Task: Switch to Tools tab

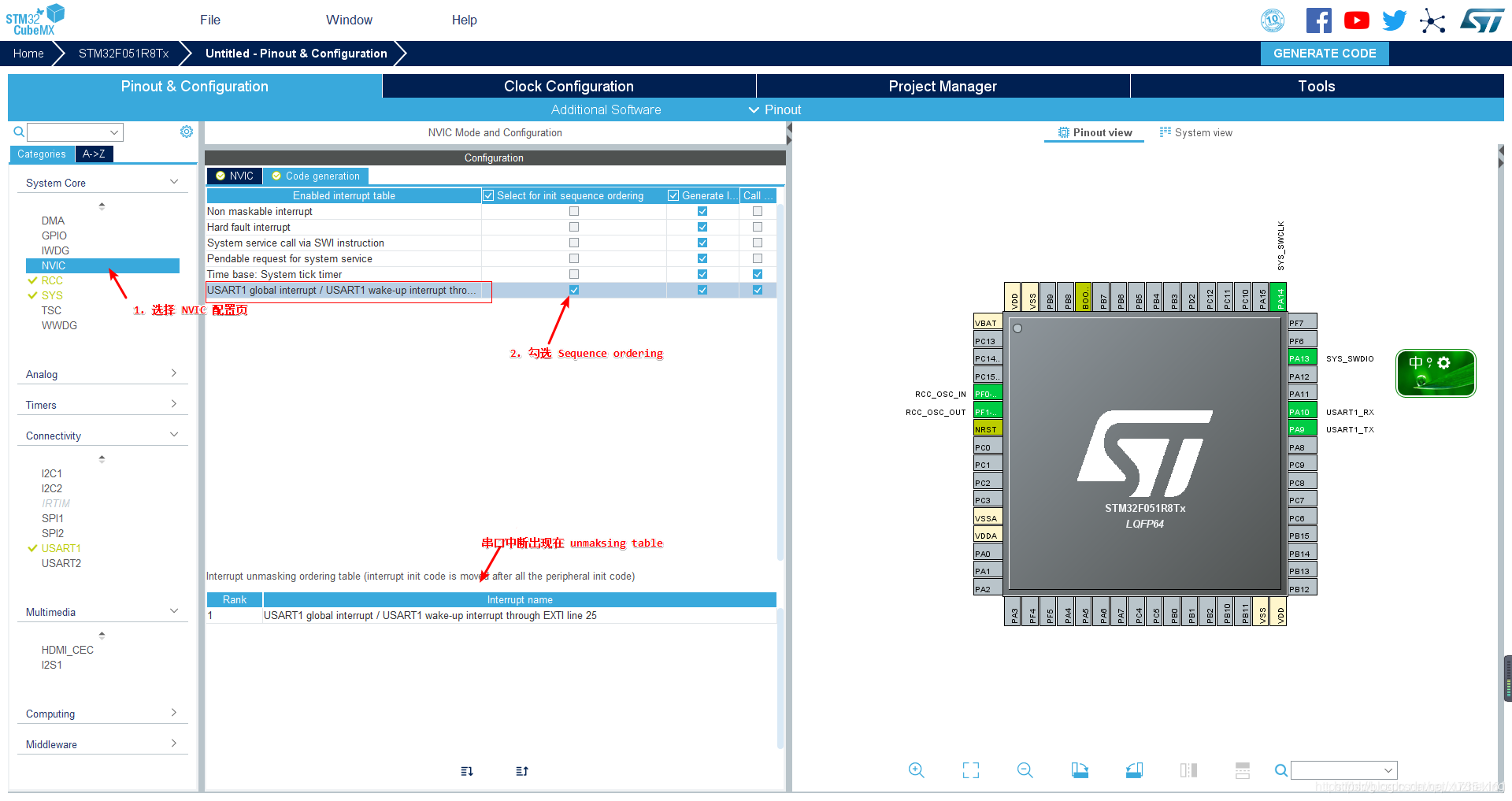Action: 1316,86
